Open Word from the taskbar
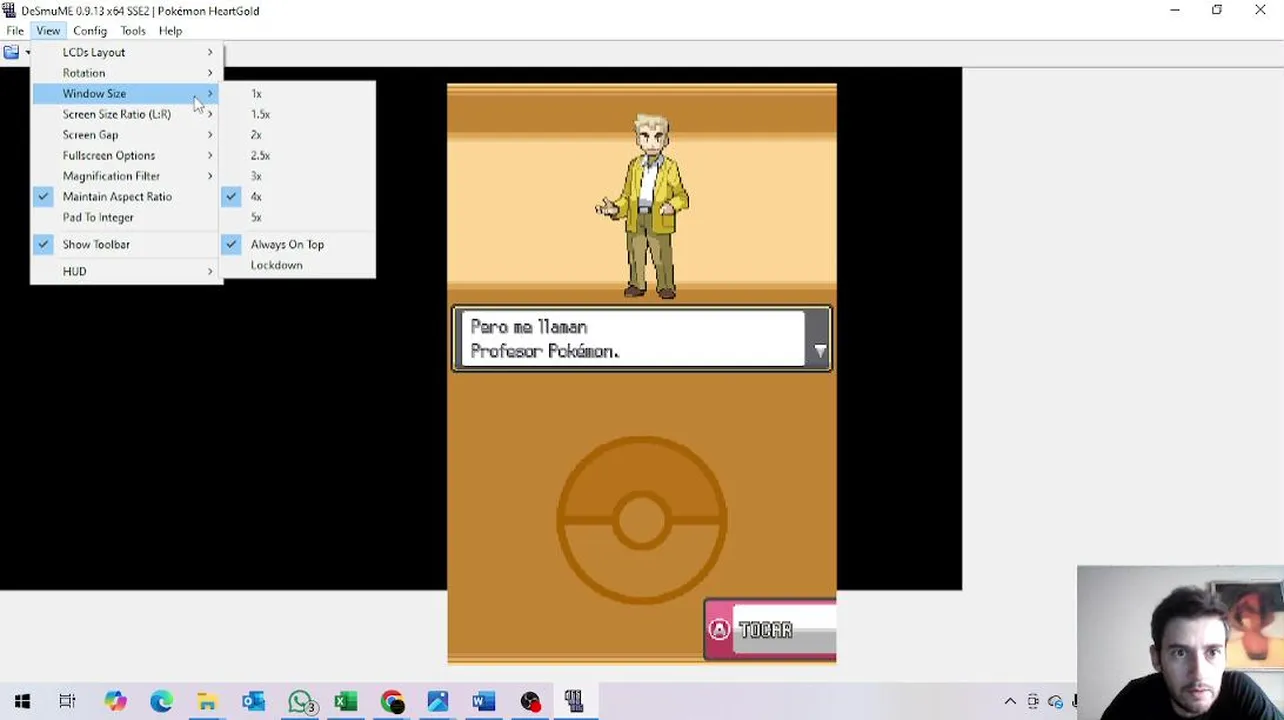Image resolution: width=1284 pixels, height=720 pixels. [484, 702]
